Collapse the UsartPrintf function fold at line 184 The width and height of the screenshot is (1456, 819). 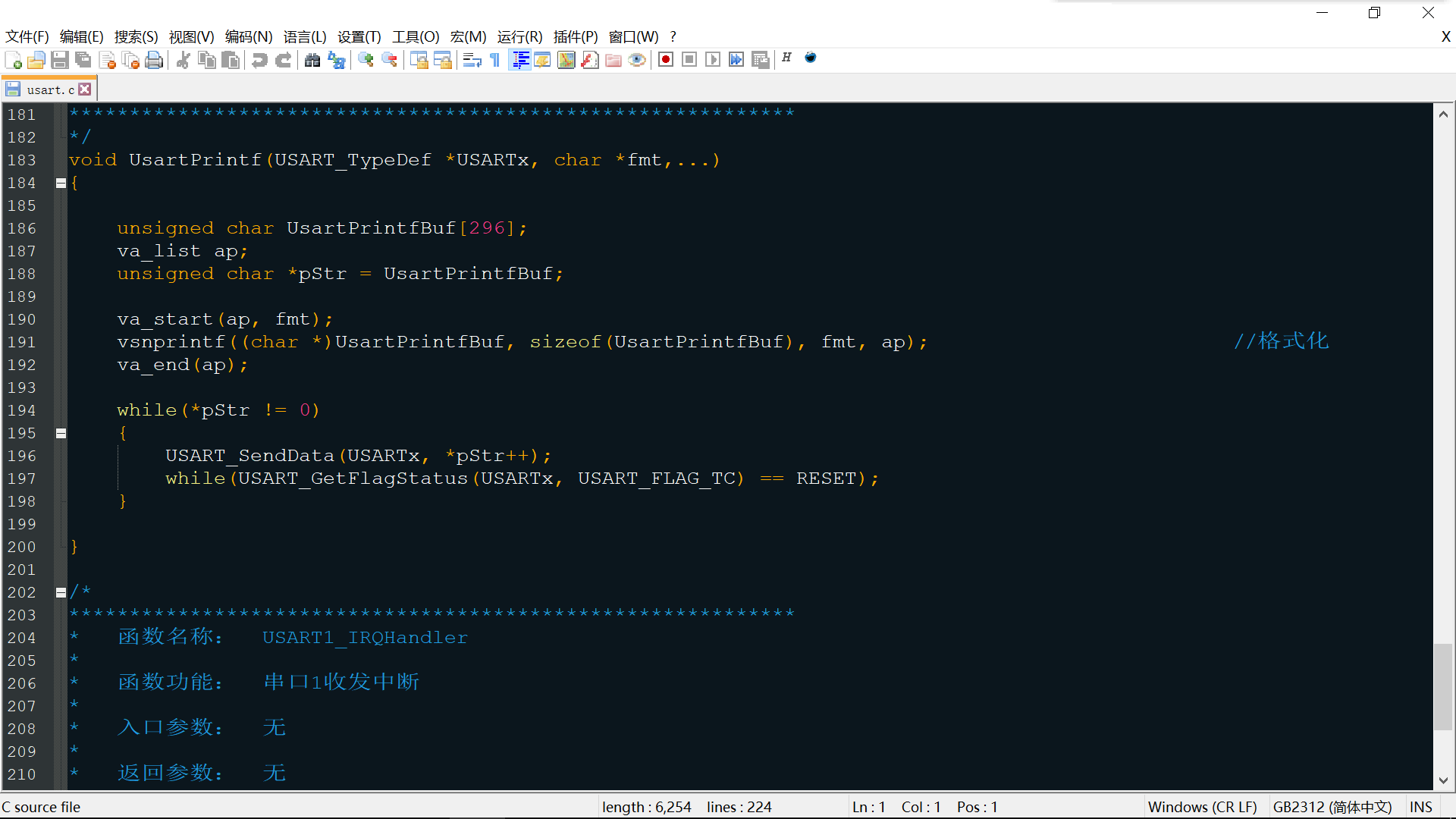(x=61, y=183)
